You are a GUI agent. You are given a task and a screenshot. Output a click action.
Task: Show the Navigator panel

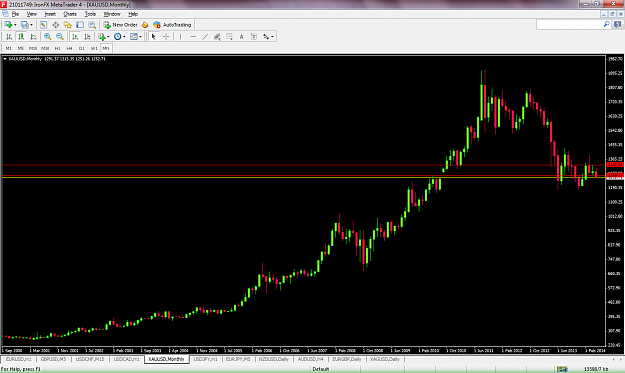click(x=68, y=25)
